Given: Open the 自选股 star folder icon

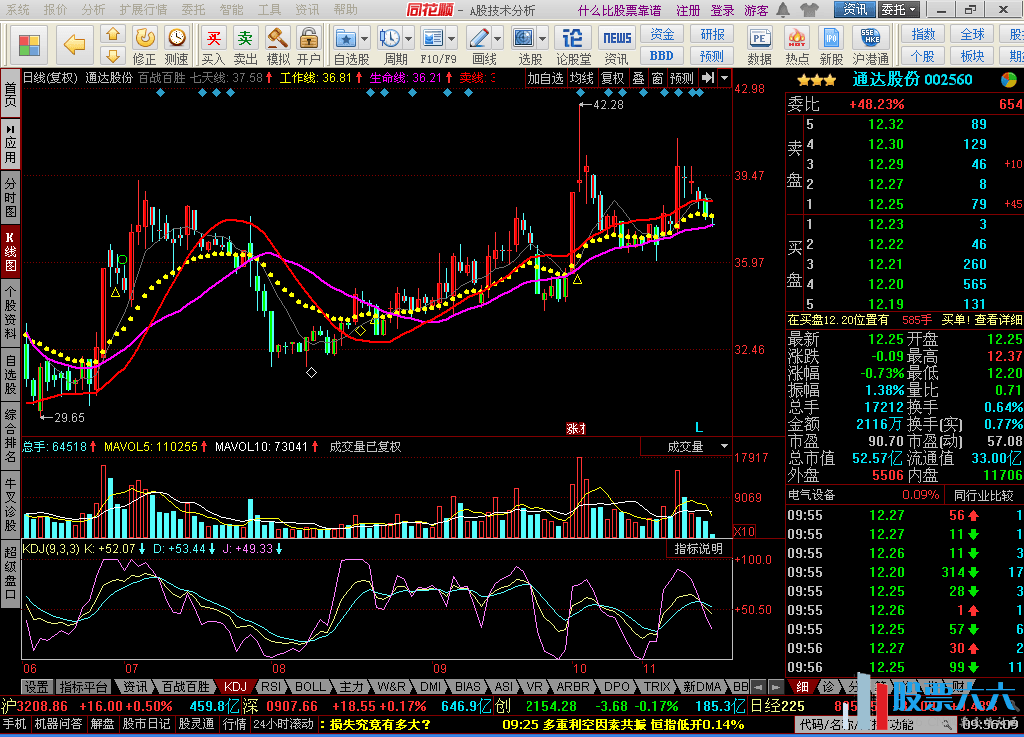Looking at the screenshot, I should (x=345, y=39).
